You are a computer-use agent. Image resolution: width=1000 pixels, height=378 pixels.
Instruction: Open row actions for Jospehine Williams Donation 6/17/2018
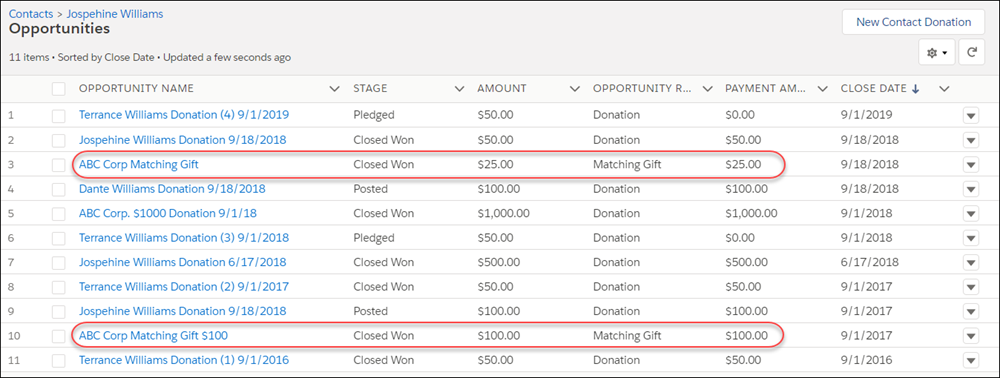pyautogui.click(x=971, y=263)
